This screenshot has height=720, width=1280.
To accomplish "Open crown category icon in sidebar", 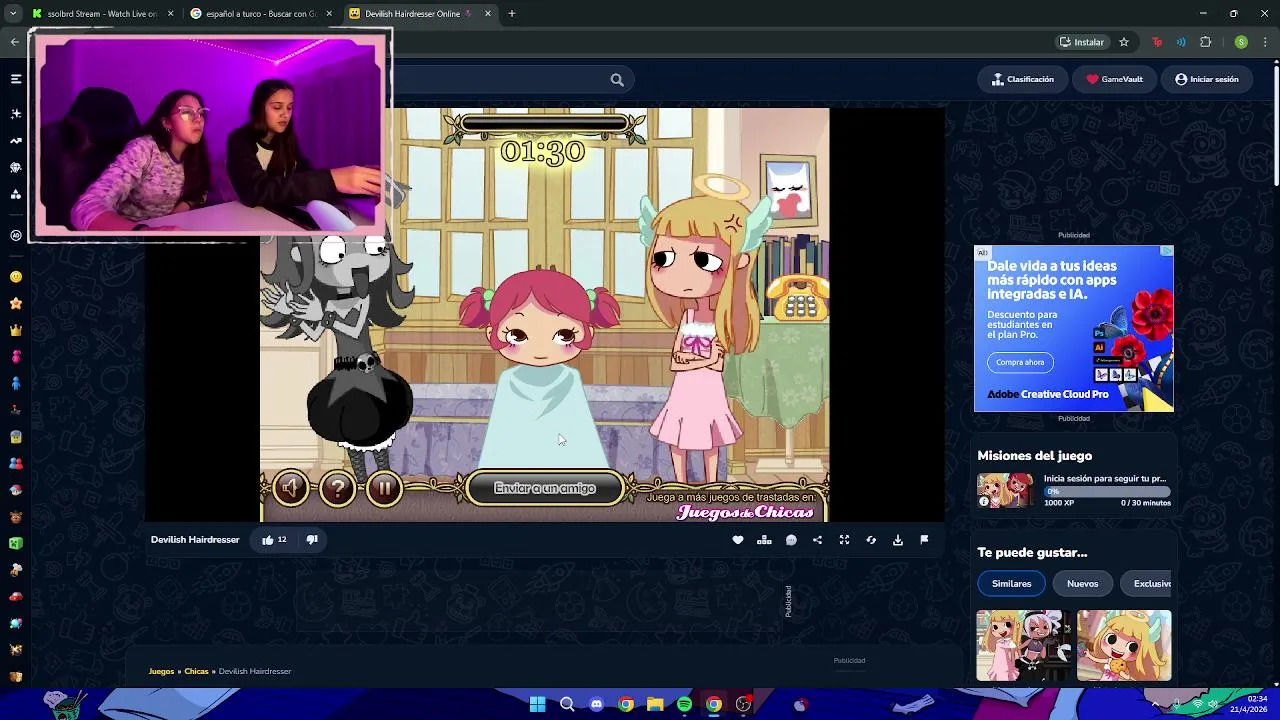I will pos(16,330).
